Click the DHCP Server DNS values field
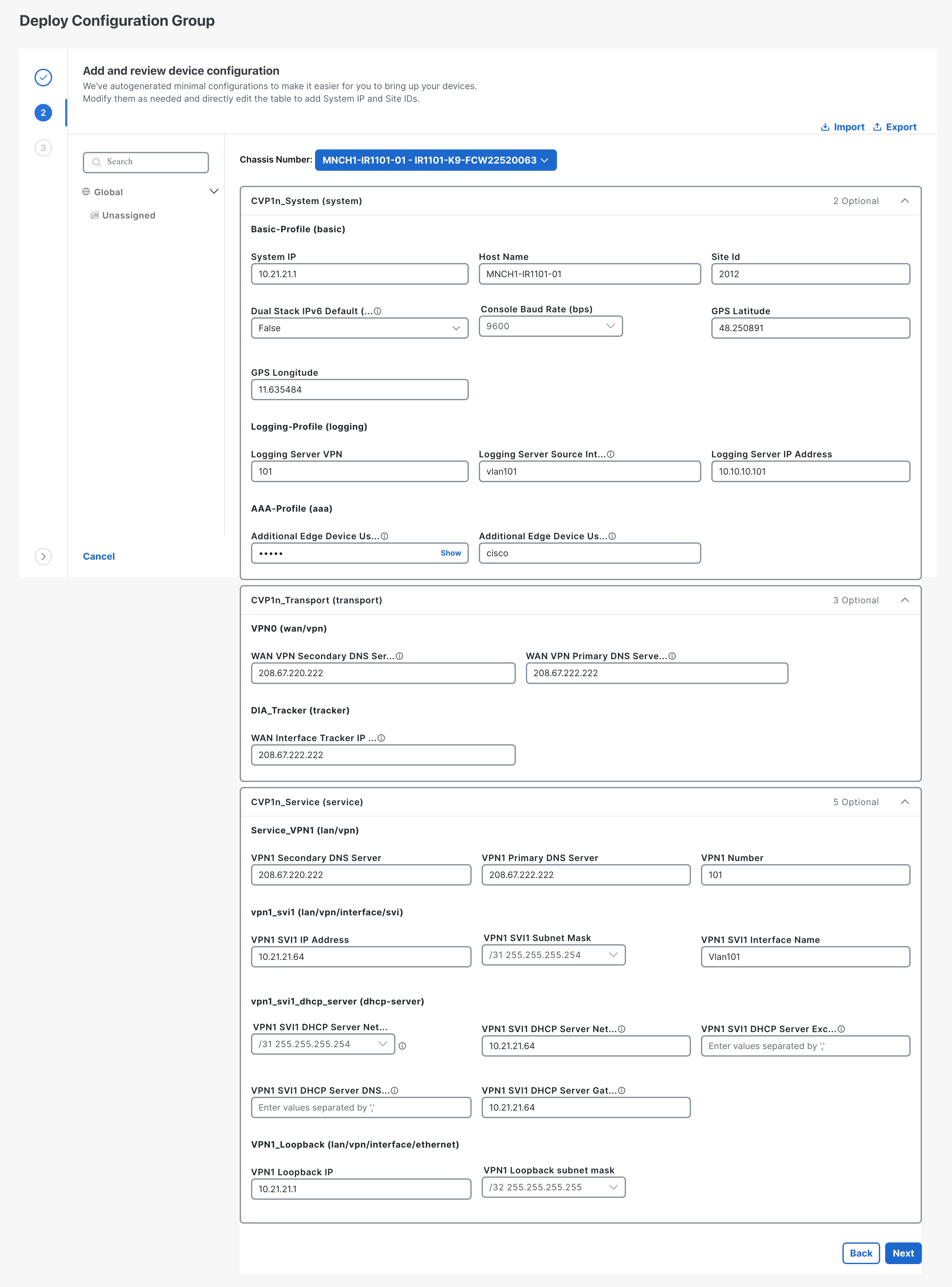Screen dimensions: 952x1287 [x=361, y=1108]
